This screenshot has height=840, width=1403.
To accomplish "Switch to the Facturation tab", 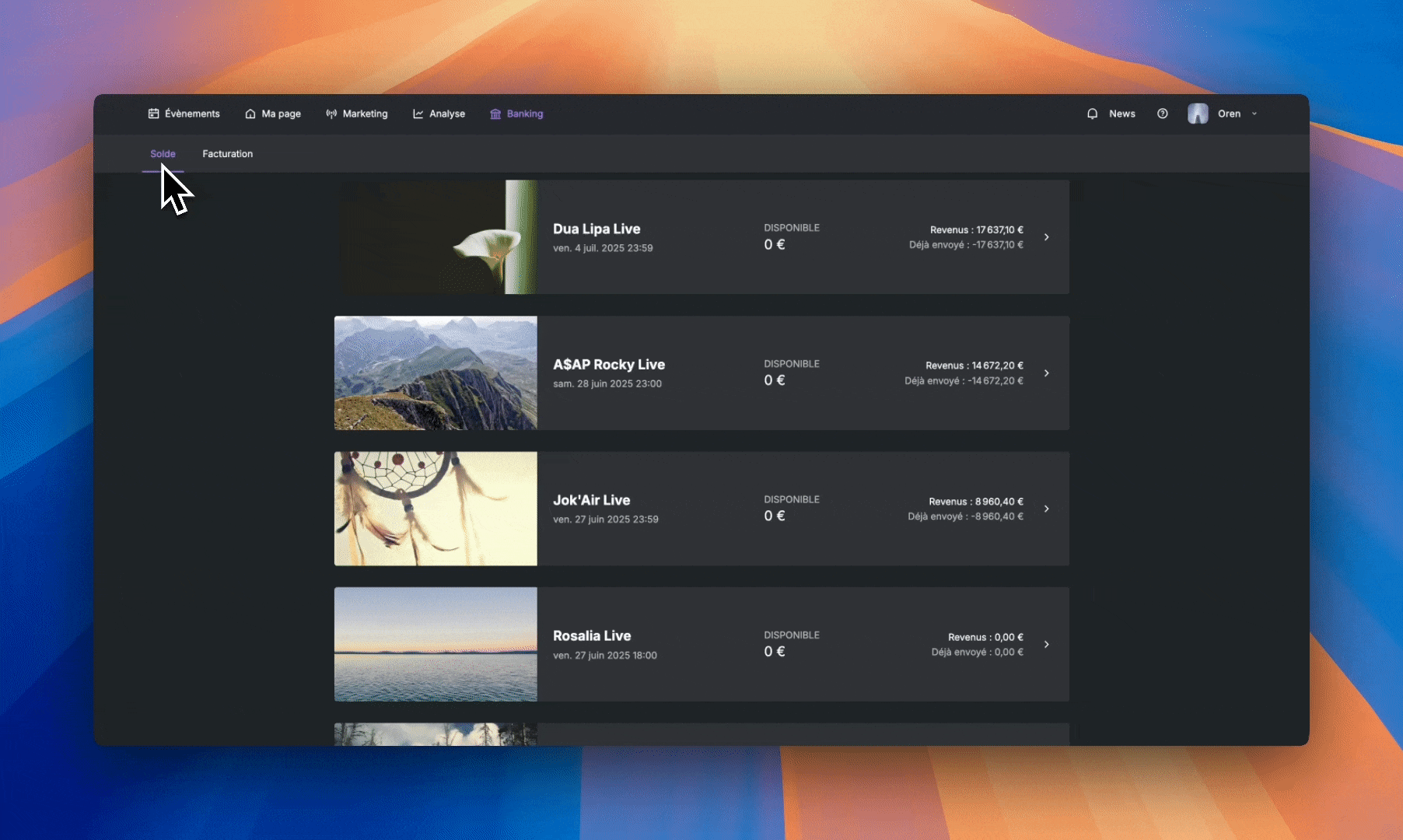I will [228, 154].
